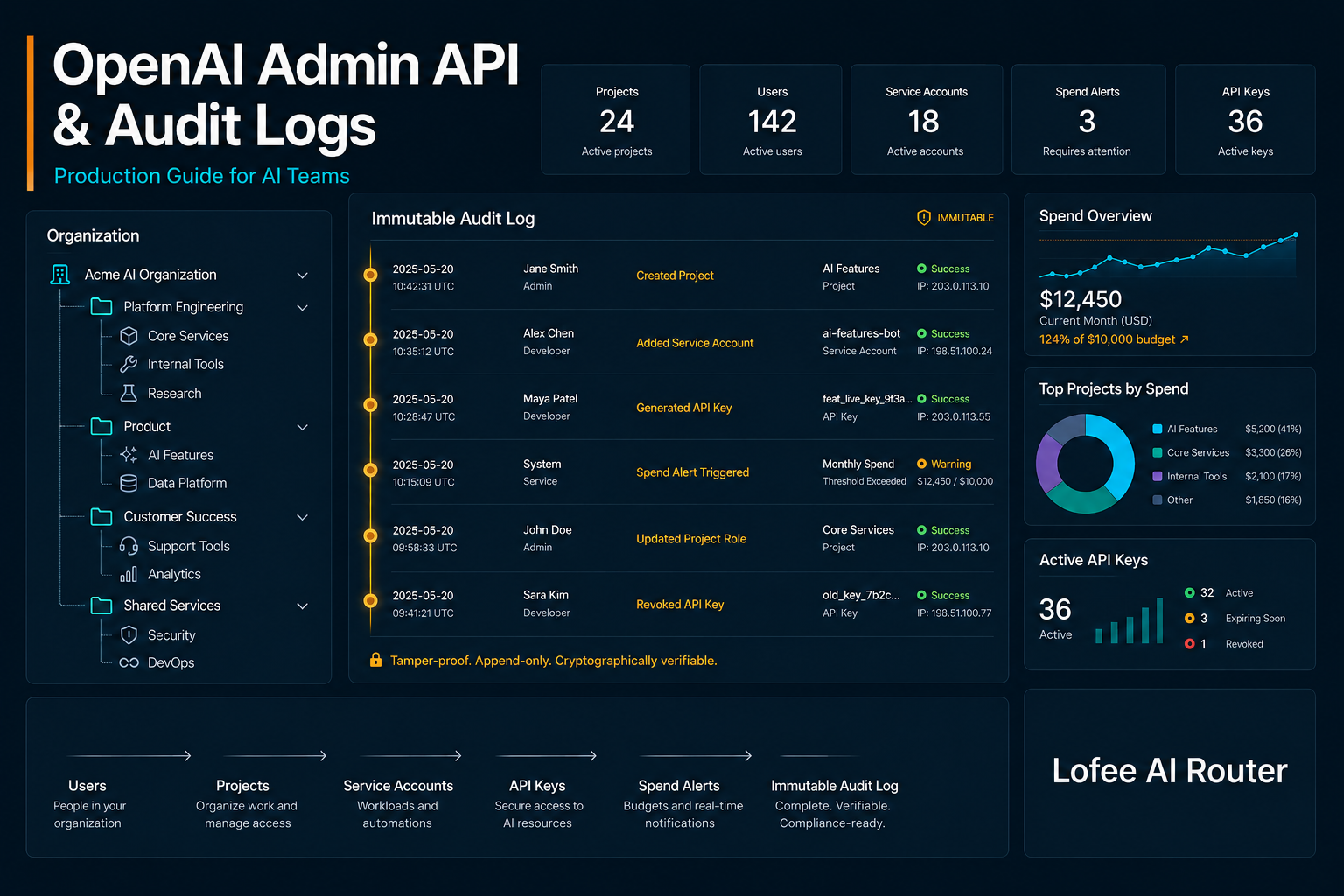Click the DevOps infinity icon
Viewport: 1344px width, 896px height.
129,662
